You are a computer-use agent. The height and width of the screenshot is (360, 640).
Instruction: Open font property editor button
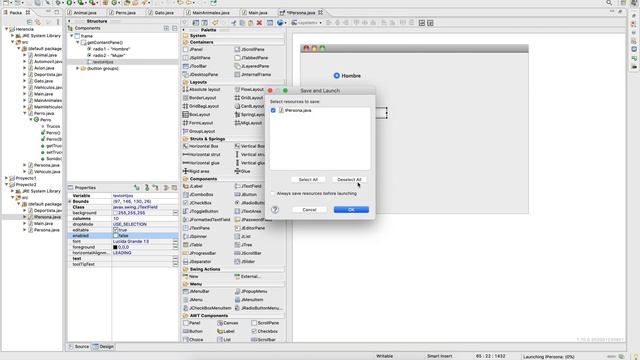175,241
